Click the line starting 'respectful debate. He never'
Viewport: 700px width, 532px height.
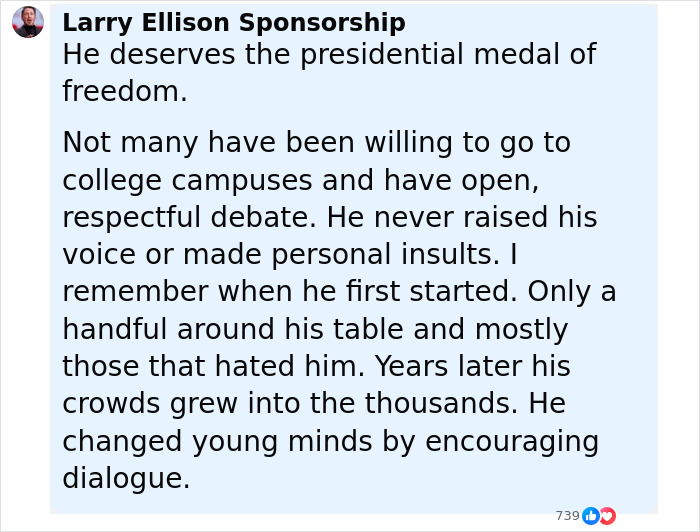click(329, 217)
